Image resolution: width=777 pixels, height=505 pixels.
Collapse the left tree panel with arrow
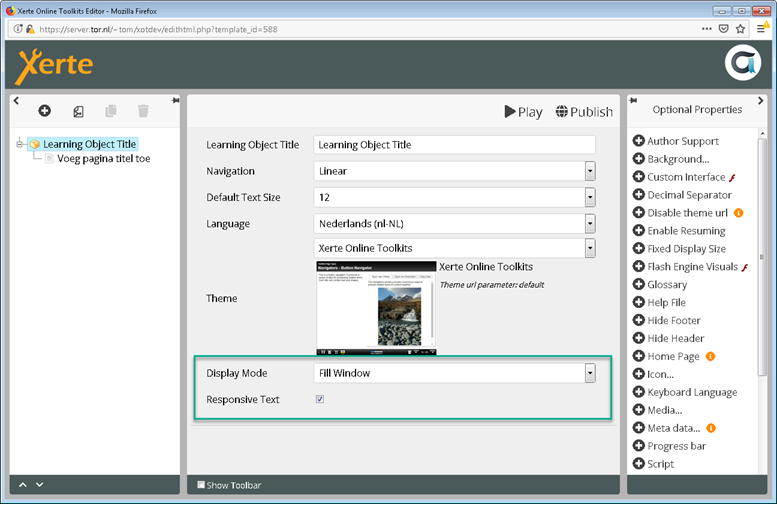16,100
